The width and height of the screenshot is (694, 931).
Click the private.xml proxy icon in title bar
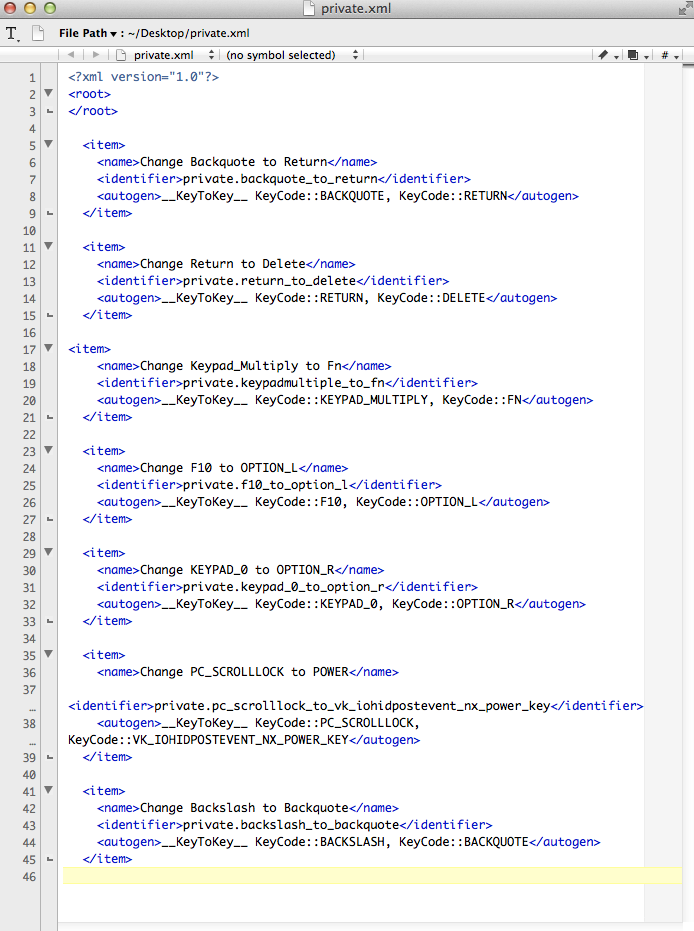(309, 8)
